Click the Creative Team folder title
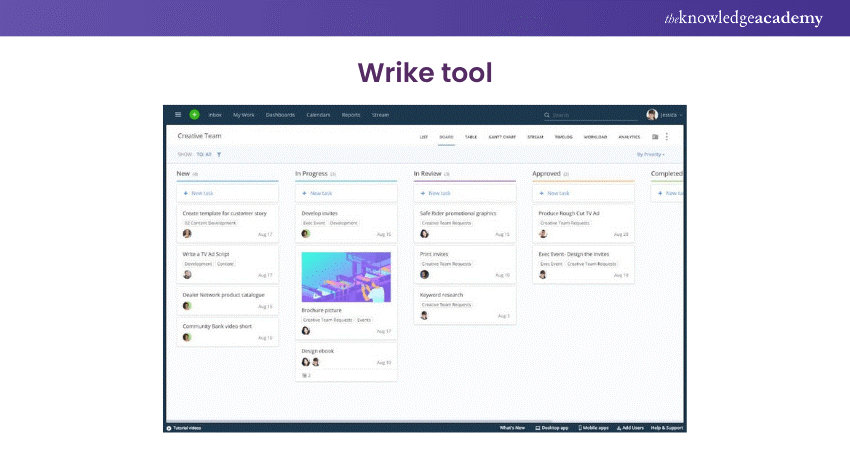 (199, 136)
